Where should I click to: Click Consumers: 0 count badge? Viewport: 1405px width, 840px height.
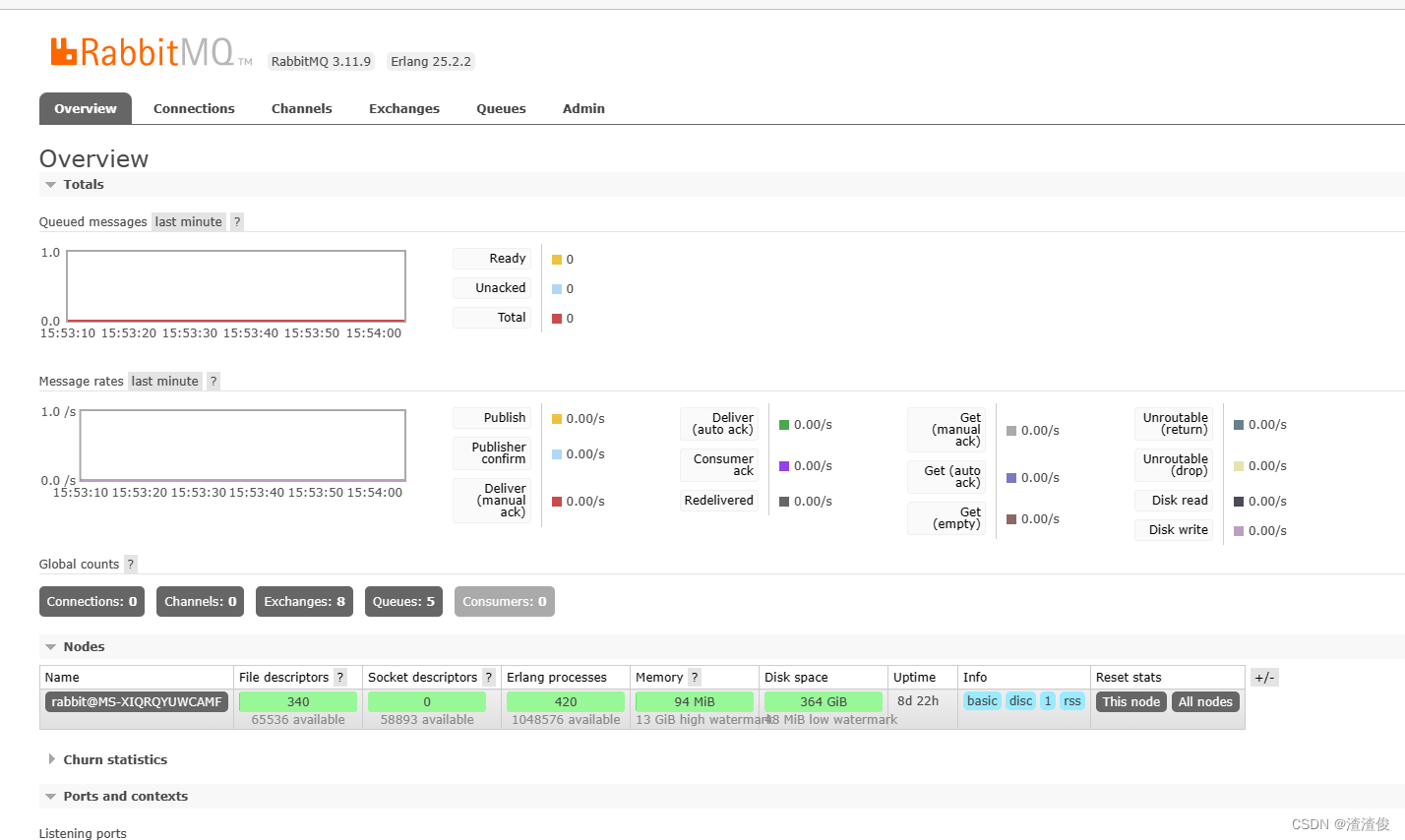(505, 602)
